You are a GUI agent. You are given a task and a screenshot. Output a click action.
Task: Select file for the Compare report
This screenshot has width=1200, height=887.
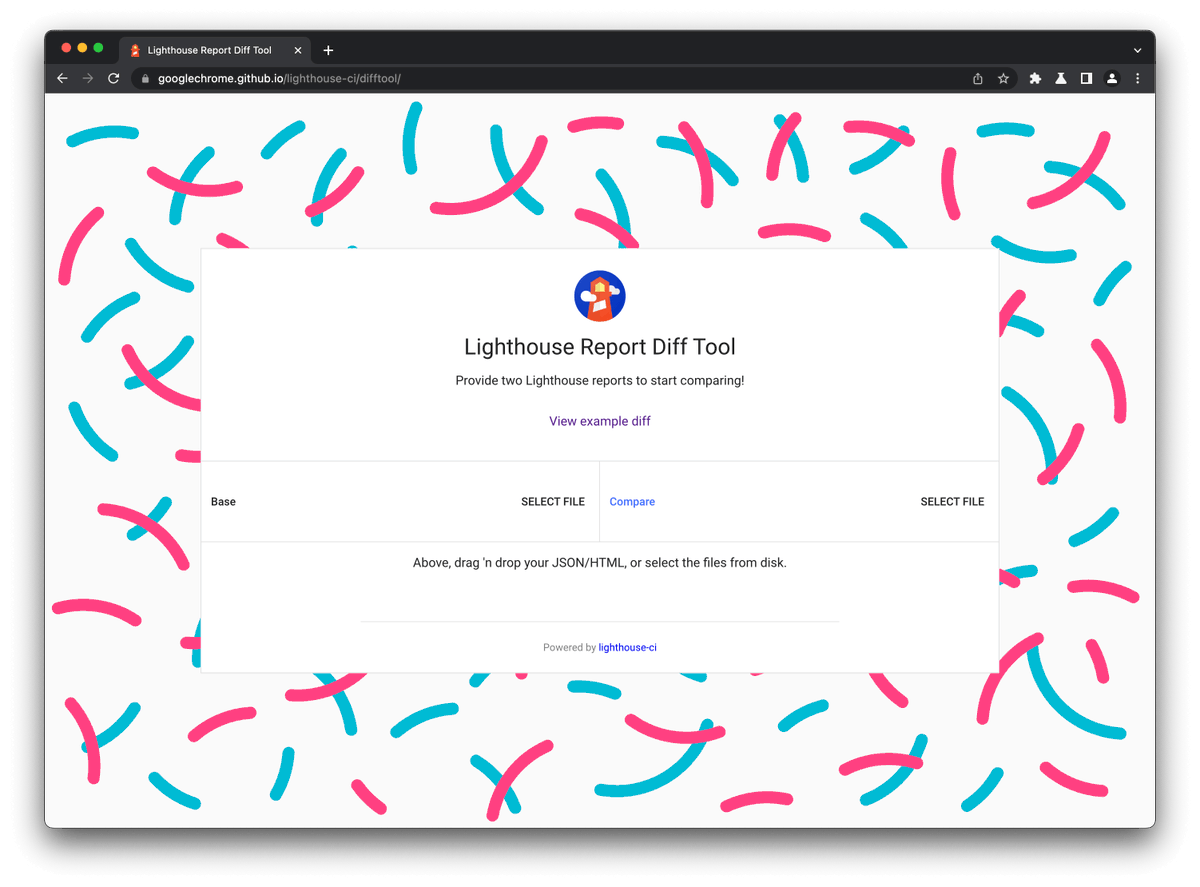coord(952,502)
